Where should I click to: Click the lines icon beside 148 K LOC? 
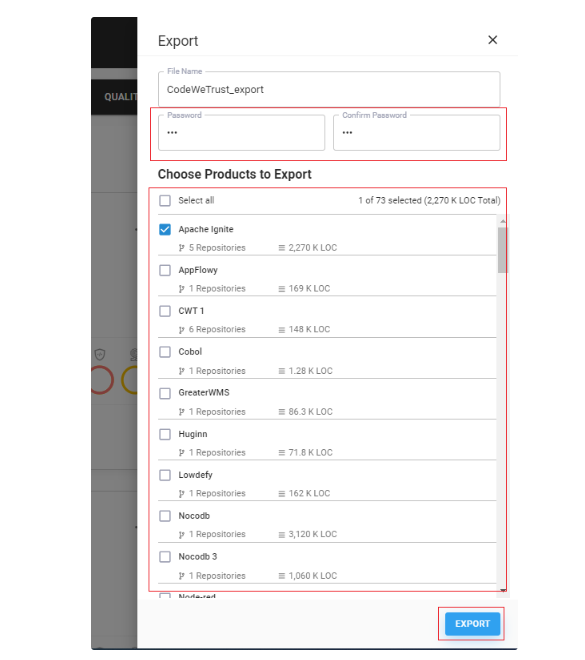[x=282, y=330]
